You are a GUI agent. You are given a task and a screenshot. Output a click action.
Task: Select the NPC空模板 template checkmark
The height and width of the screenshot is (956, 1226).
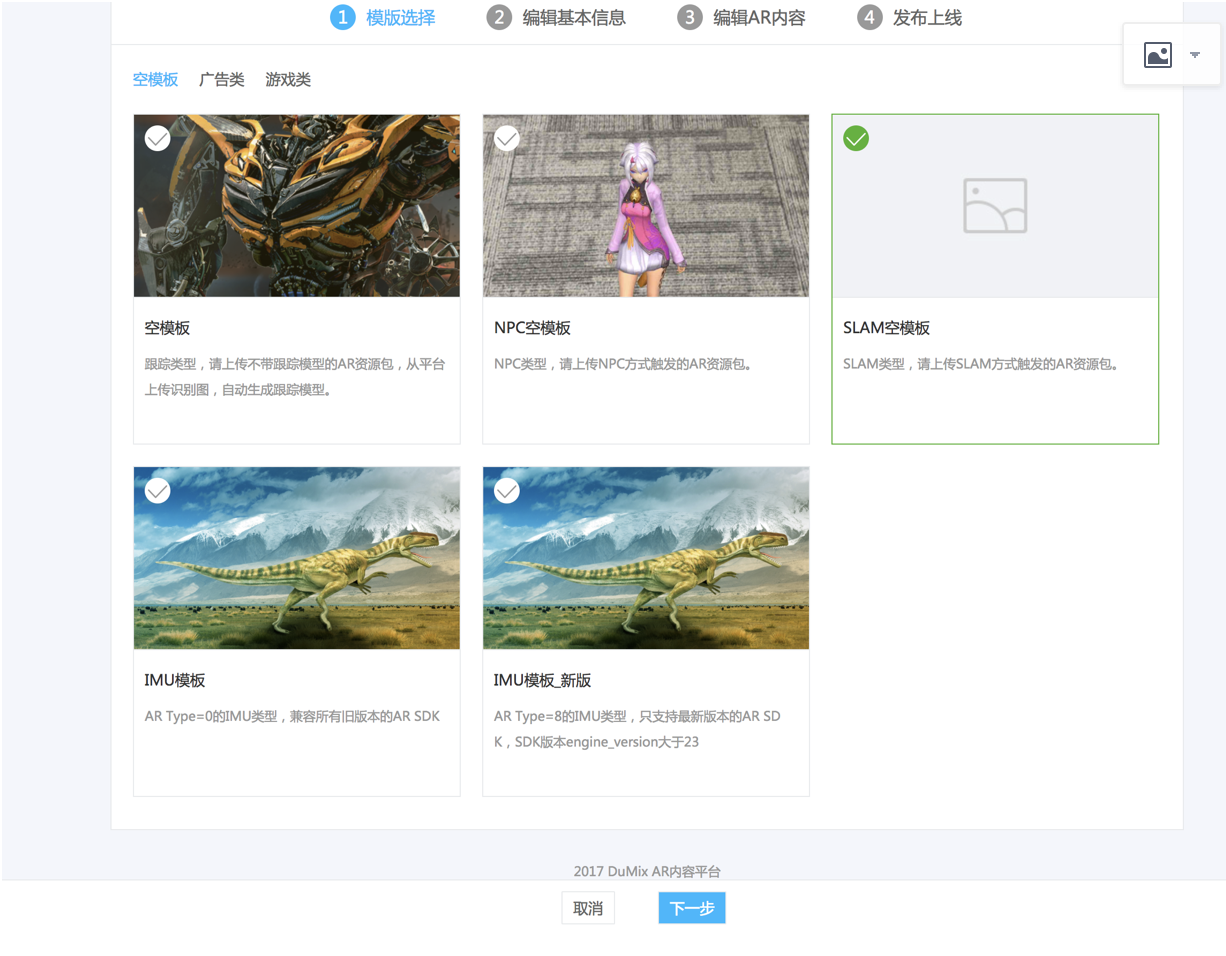coord(507,138)
